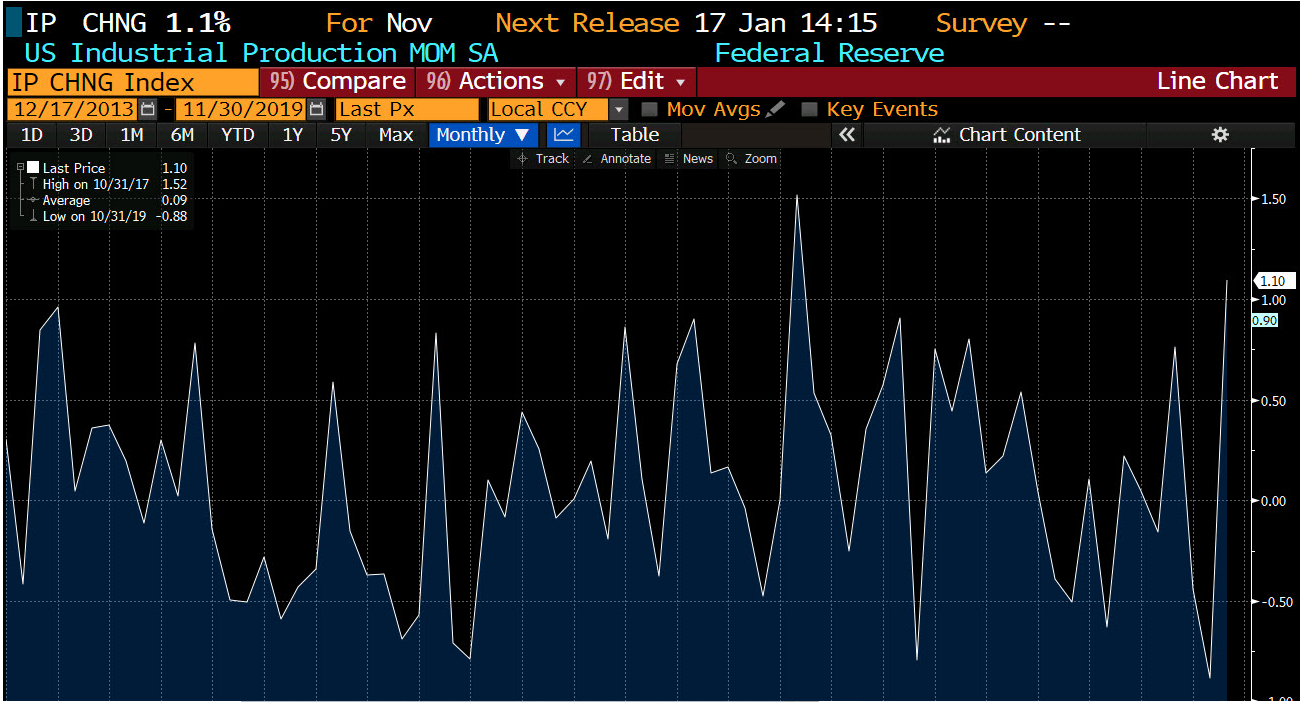The width and height of the screenshot is (1300, 702).
Task: Select the 1D range tab
Action: tap(32, 134)
